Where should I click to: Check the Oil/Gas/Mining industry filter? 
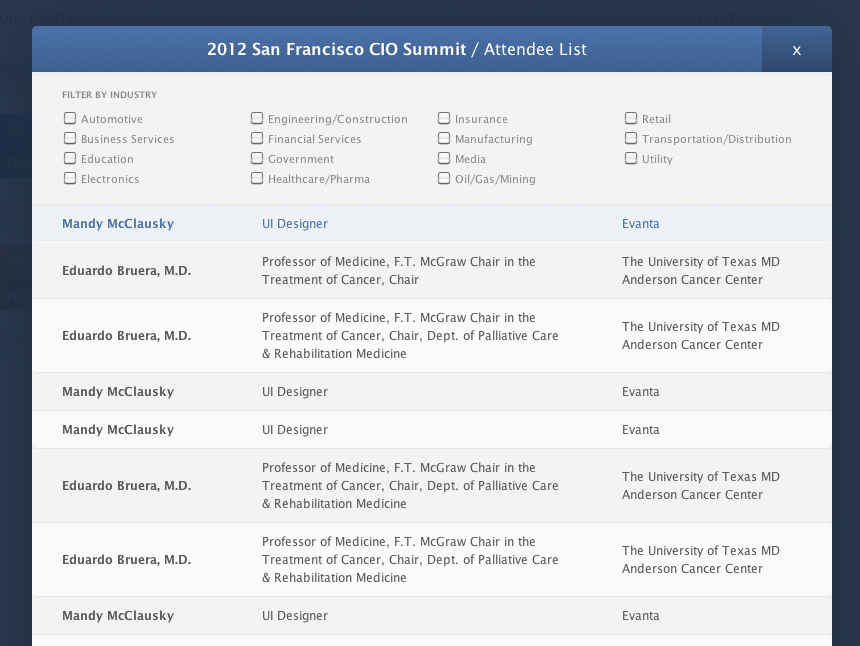point(444,178)
